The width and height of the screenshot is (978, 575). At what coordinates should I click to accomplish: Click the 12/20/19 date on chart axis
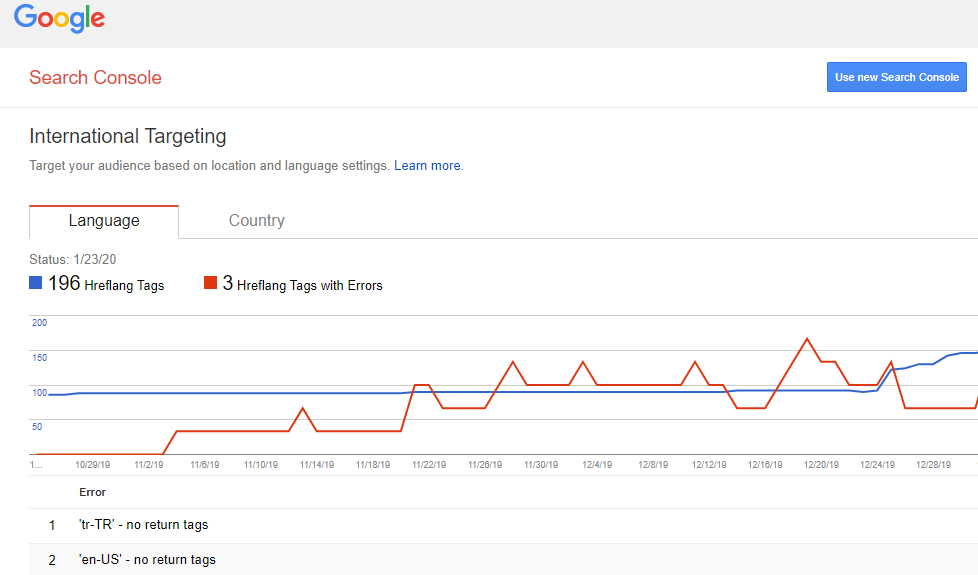pyautogui.click(x=821, y=465)
